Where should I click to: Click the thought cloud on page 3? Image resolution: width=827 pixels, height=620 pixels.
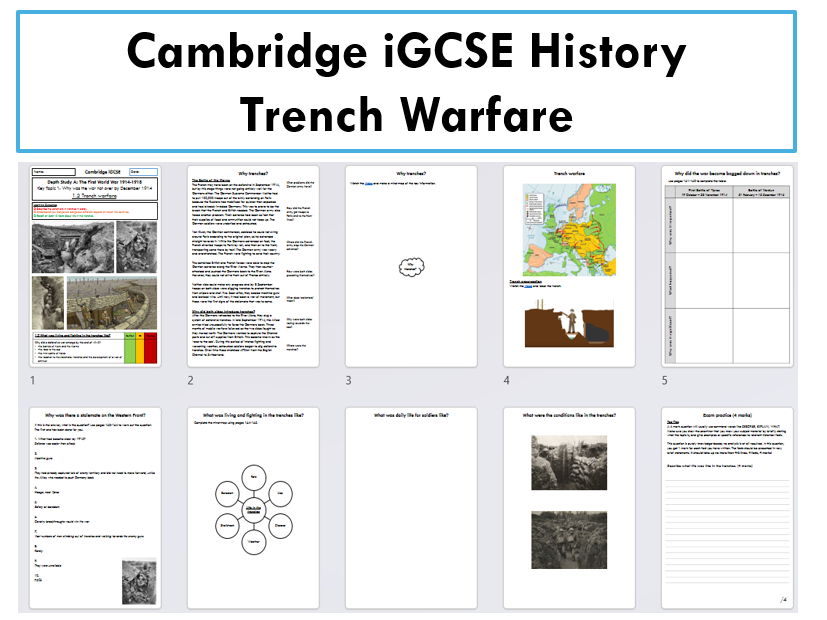(411, 266)
